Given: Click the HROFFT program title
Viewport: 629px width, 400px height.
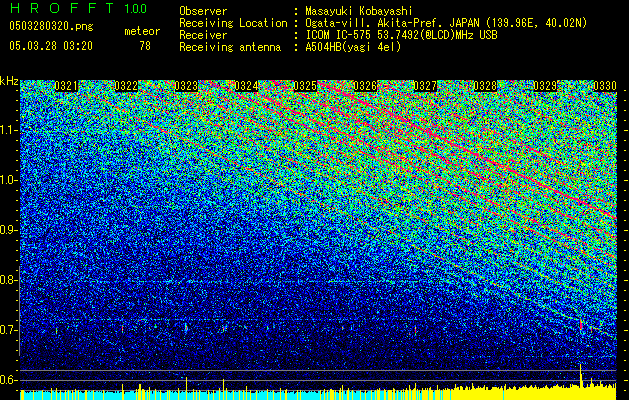Looking at the screenshot, I should (x=63, y=8).
